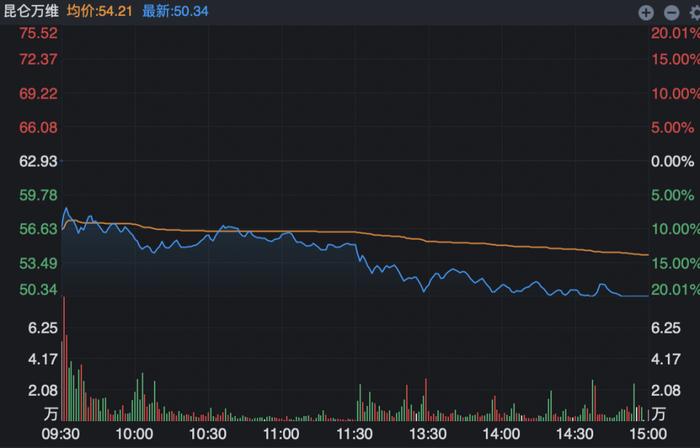
Task: Click the left 6.25 volume axis label
Action: [x=43, y=328]
